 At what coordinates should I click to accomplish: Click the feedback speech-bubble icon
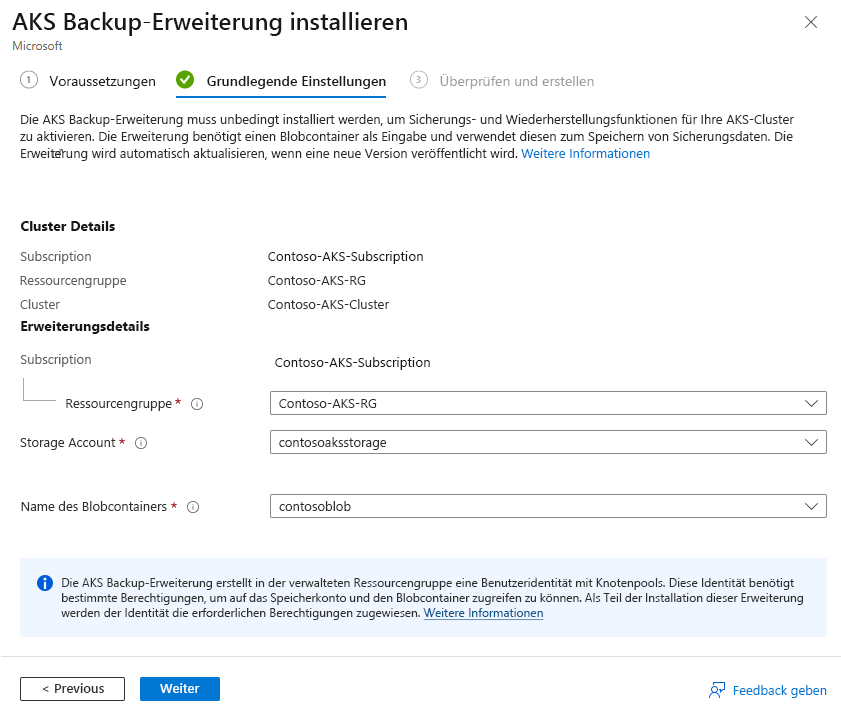[x=717, y=690]
